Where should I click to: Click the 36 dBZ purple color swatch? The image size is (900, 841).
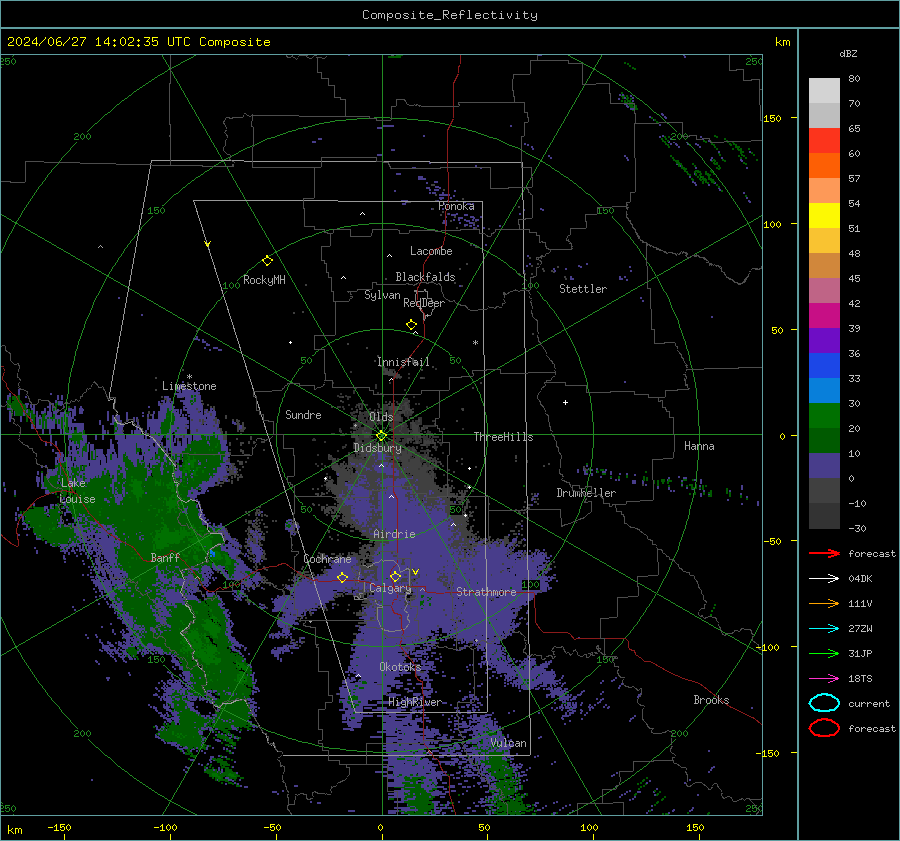[824, 340]
